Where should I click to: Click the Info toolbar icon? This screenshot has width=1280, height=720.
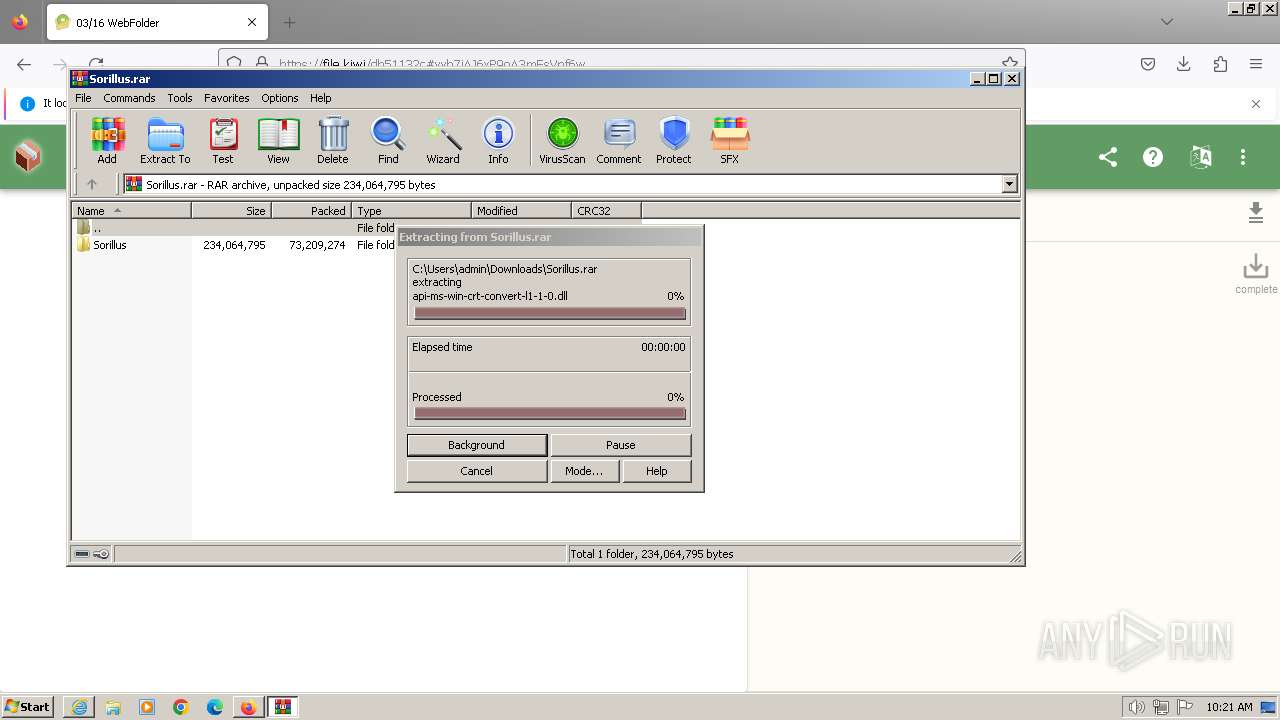coord(498,140)
